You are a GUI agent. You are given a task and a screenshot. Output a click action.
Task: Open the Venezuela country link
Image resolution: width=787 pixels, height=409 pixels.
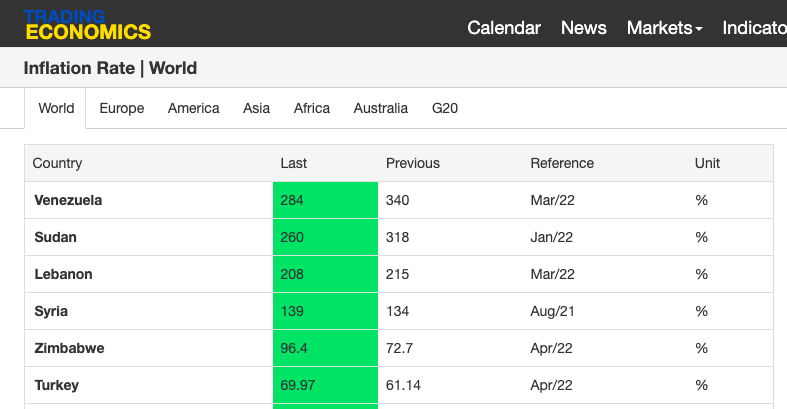point(68,200)
